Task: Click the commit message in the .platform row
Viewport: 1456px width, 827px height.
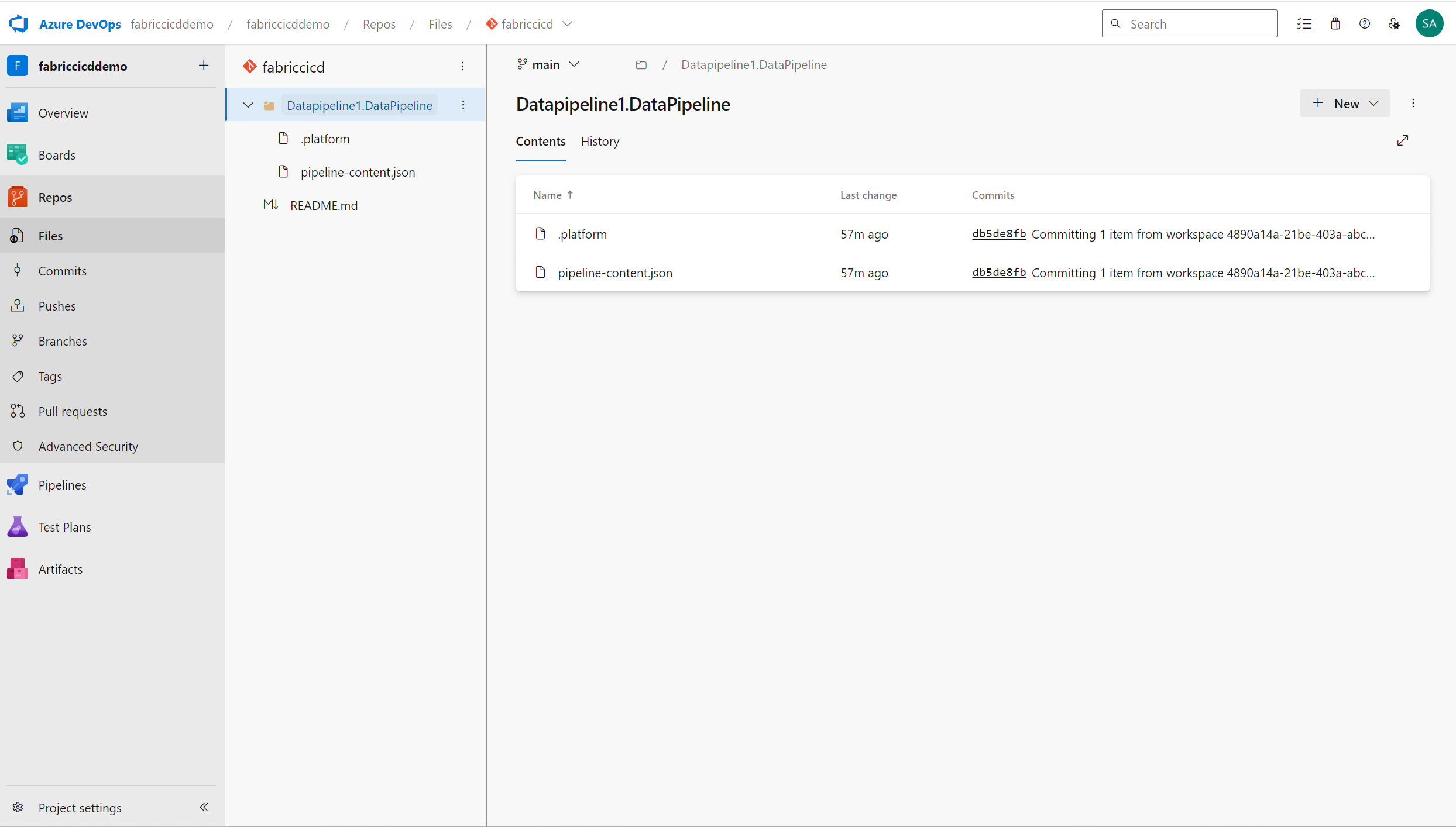Action: click(x=1203, y=234)
